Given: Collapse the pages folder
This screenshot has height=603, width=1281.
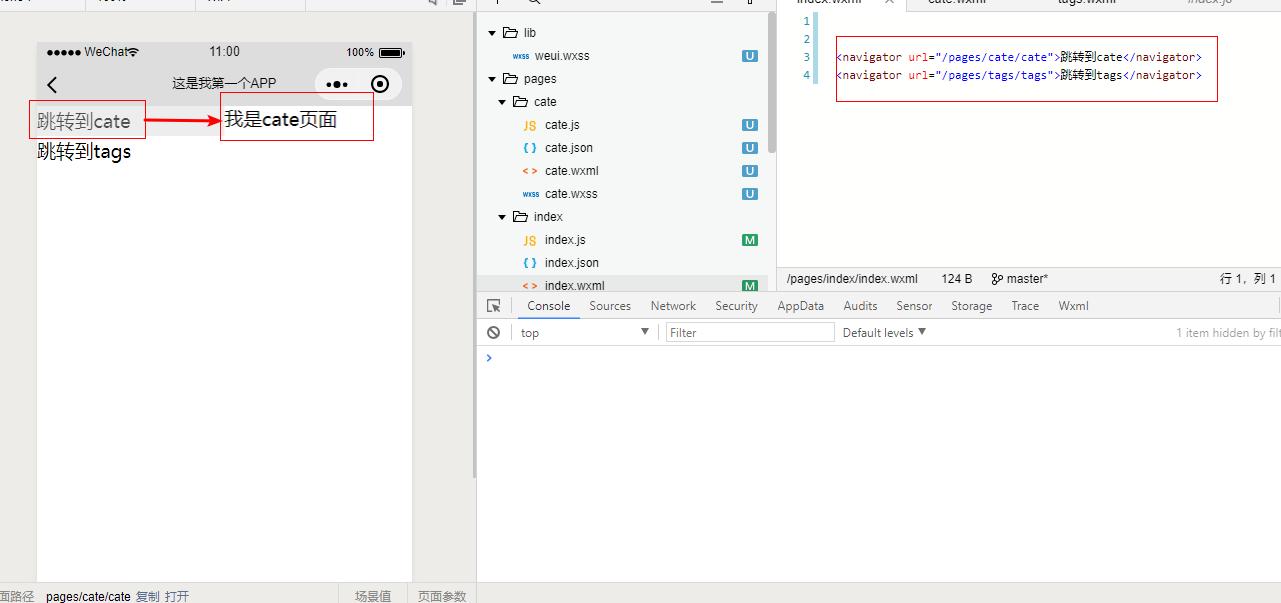Looking at the screenshot, I should pyautogui.click(x=492, y=79).
